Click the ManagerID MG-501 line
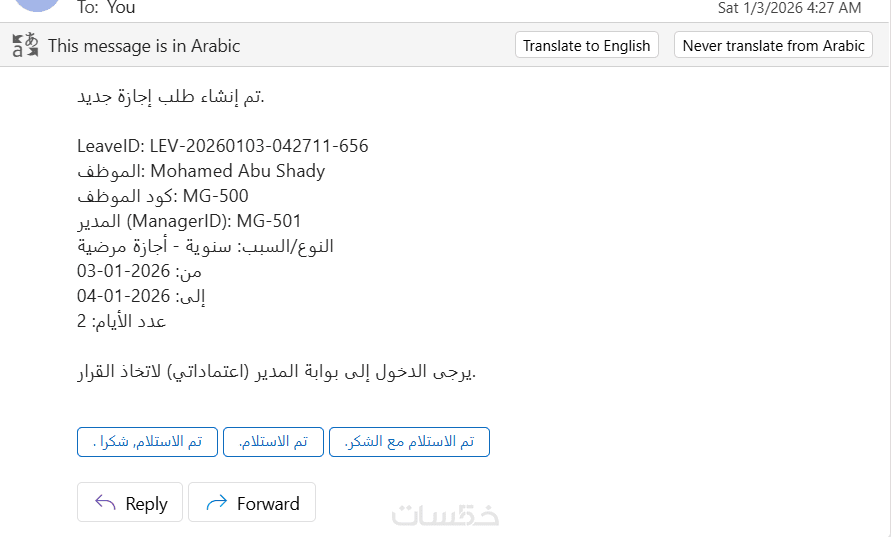891x537 pixels. coord(189,221)
